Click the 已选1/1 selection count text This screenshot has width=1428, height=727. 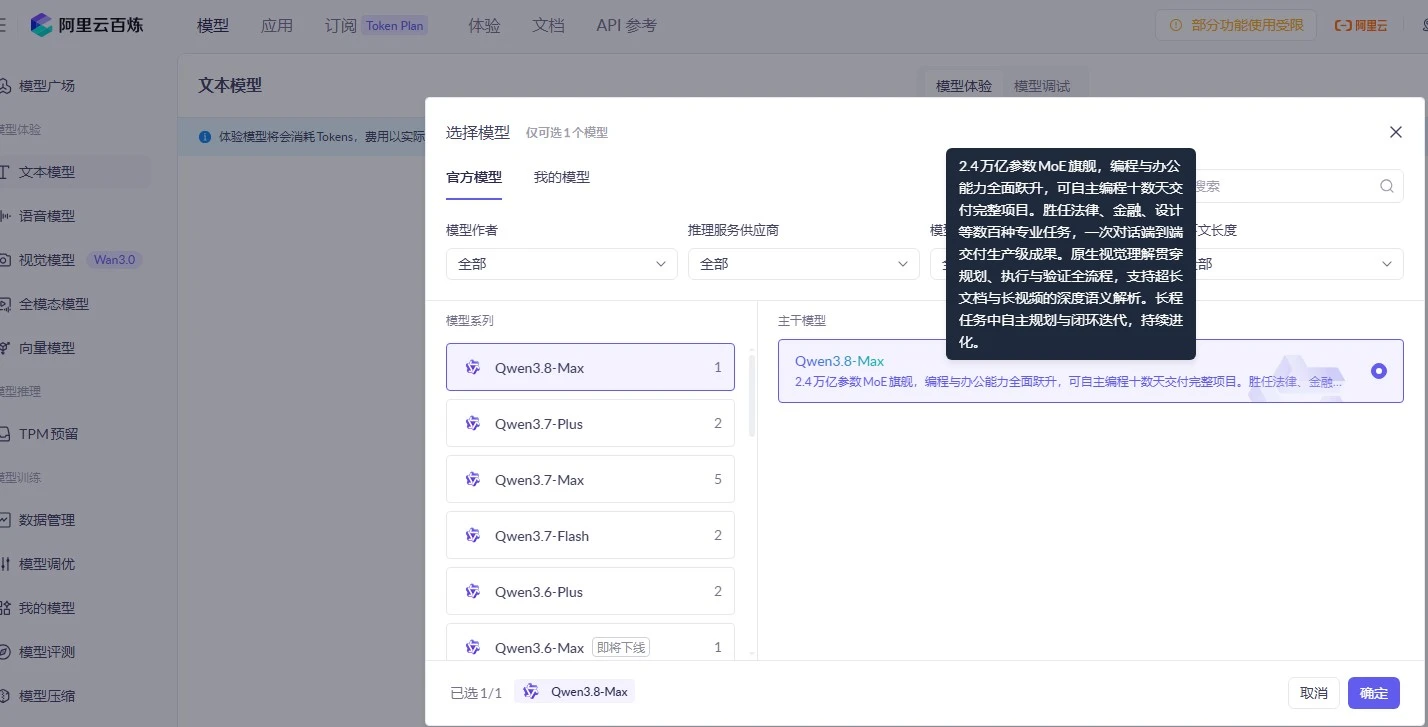476,692
